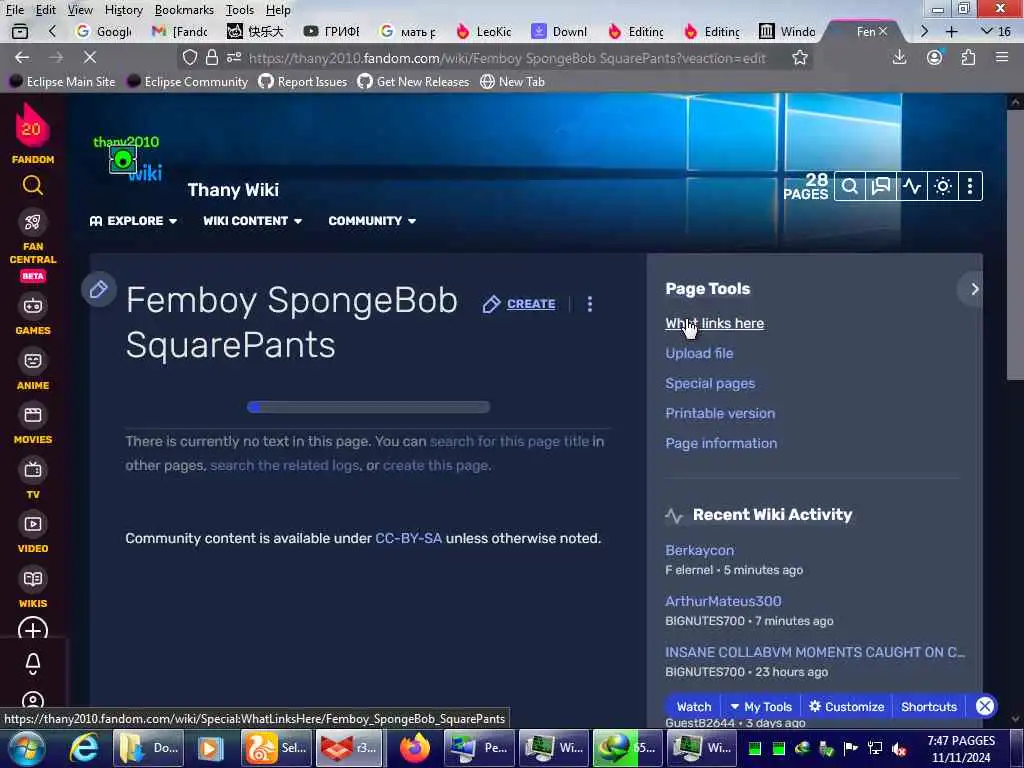Image resolution: width=1024 pixels, height=768 pixels.
Task: Expand the Community menu
Action: pos(372,221)
